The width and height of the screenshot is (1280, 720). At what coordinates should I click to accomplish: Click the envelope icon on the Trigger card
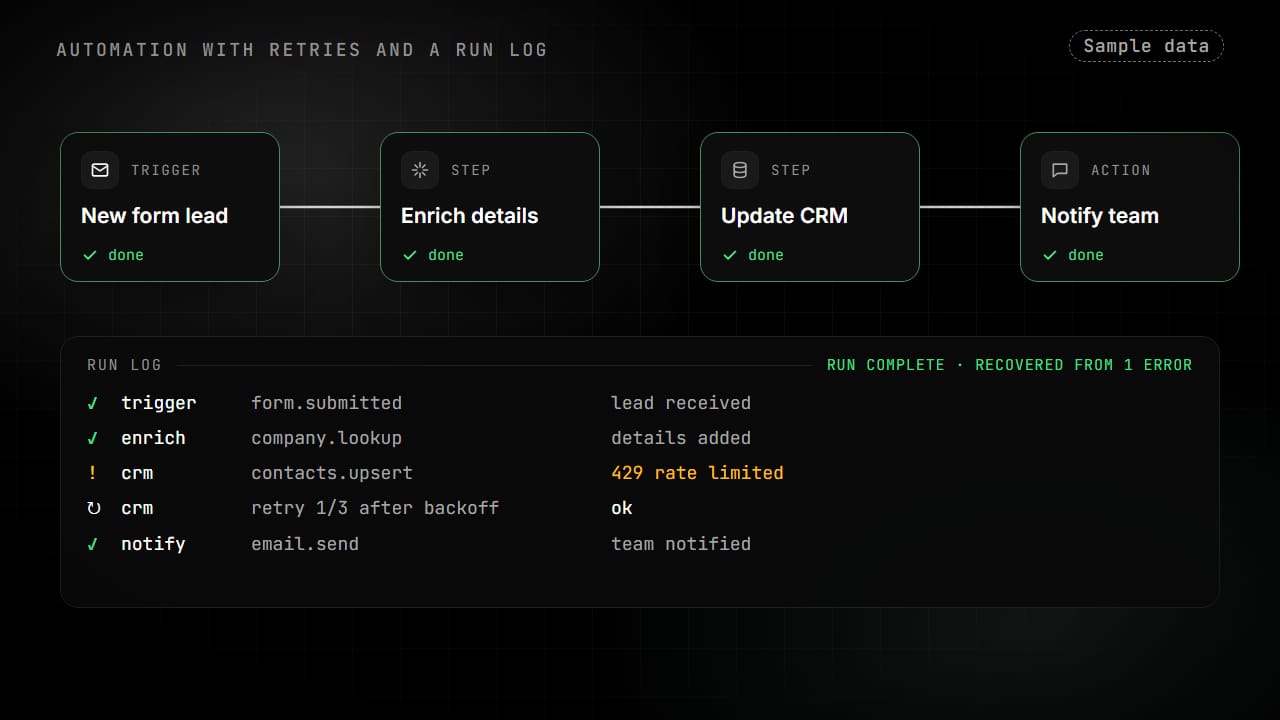click(100, 170)
